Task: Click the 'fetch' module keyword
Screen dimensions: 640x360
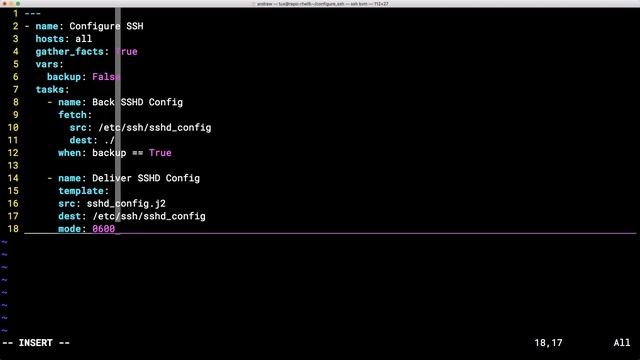Action: (x=73, y=115)
